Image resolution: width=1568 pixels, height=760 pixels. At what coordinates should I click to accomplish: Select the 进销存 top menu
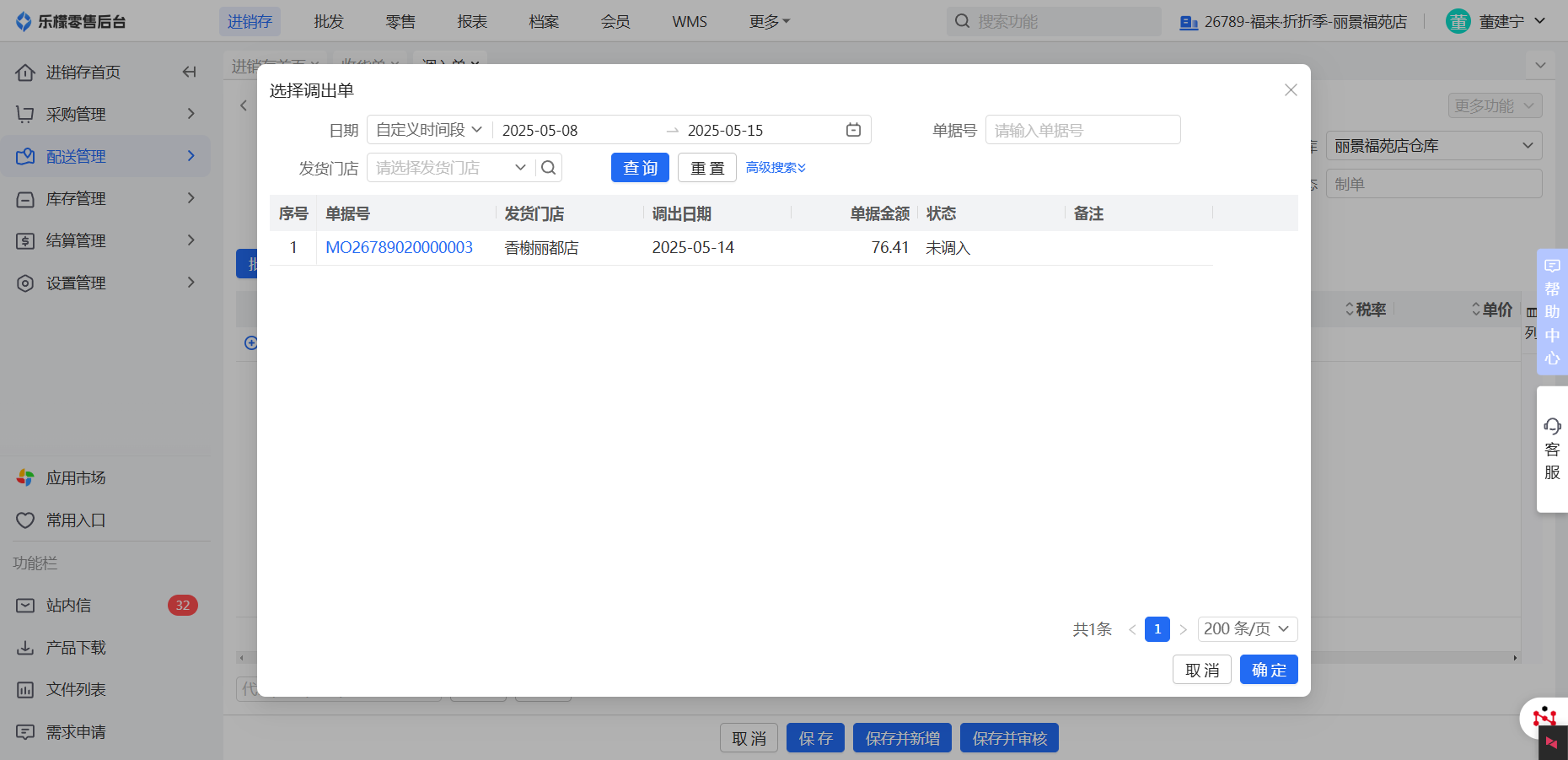tap(250, 21)
